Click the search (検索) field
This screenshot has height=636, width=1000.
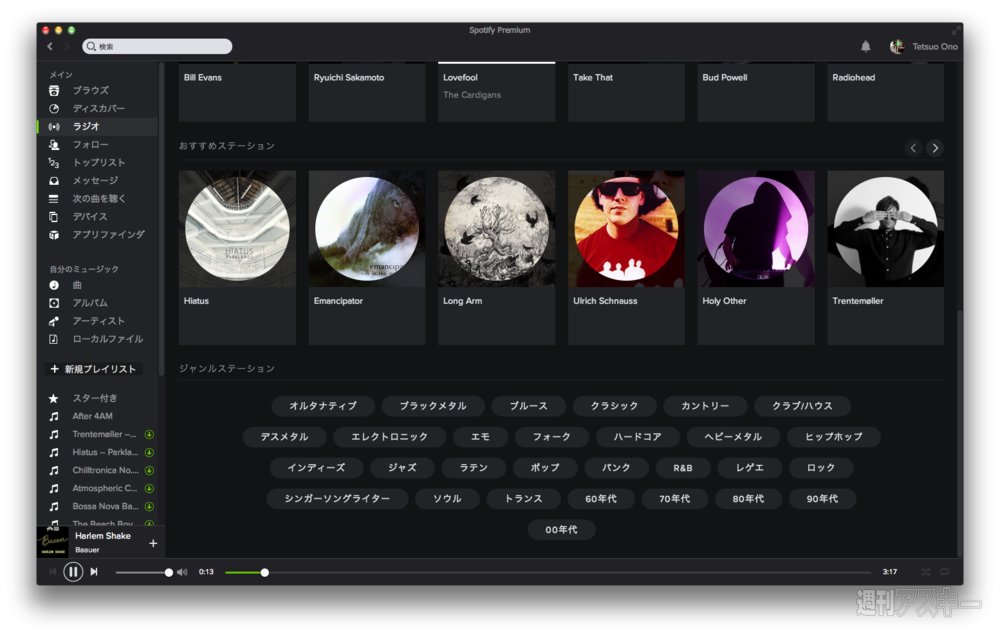point(157,47)
